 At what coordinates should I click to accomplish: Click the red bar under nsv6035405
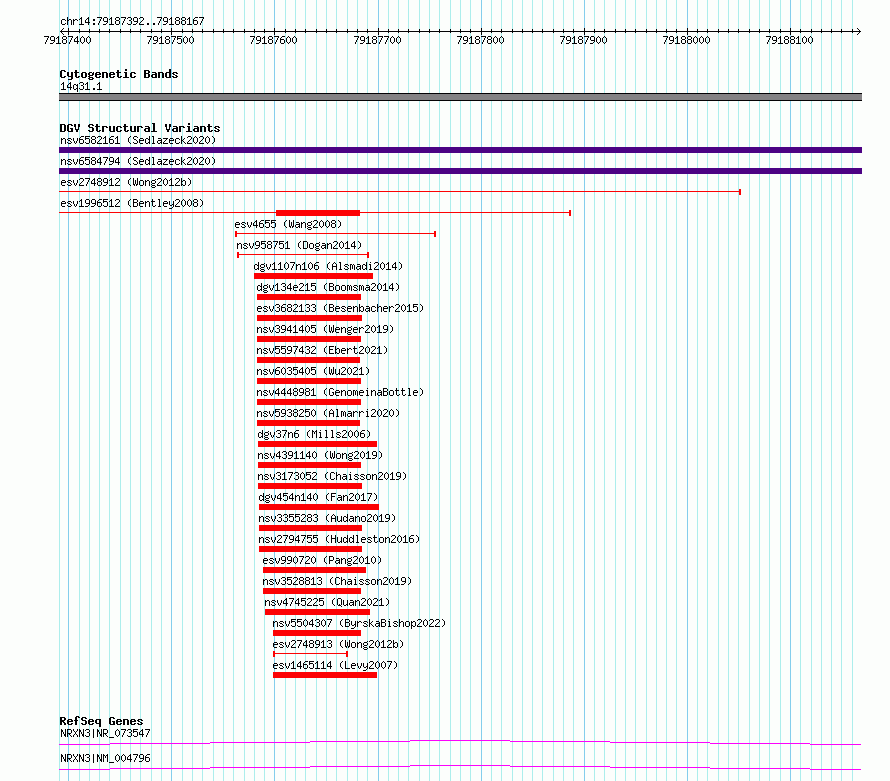coord(309,381)
